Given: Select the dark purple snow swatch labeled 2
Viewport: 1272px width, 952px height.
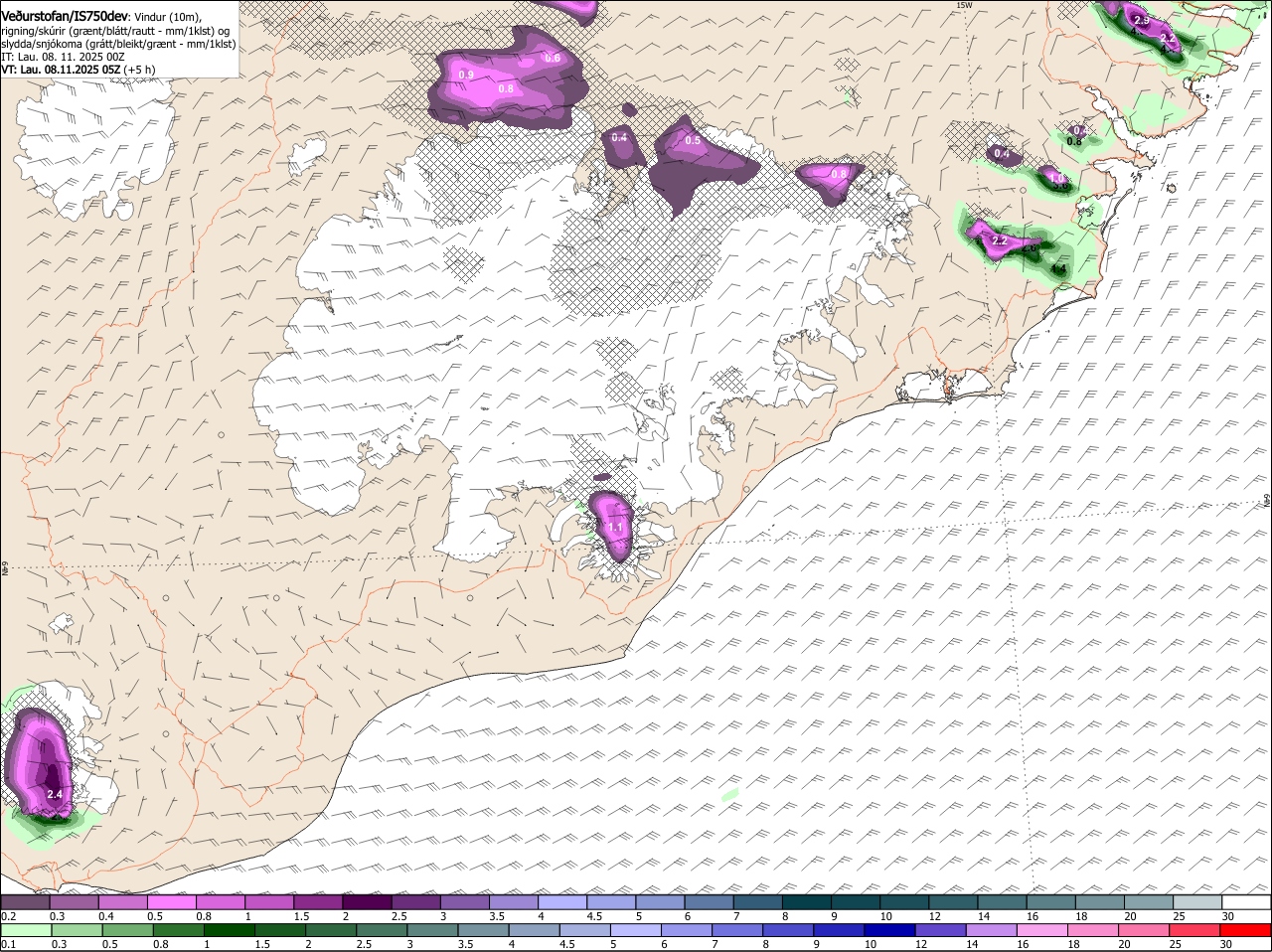Looking at the screenshot, I should pos(366,902).
